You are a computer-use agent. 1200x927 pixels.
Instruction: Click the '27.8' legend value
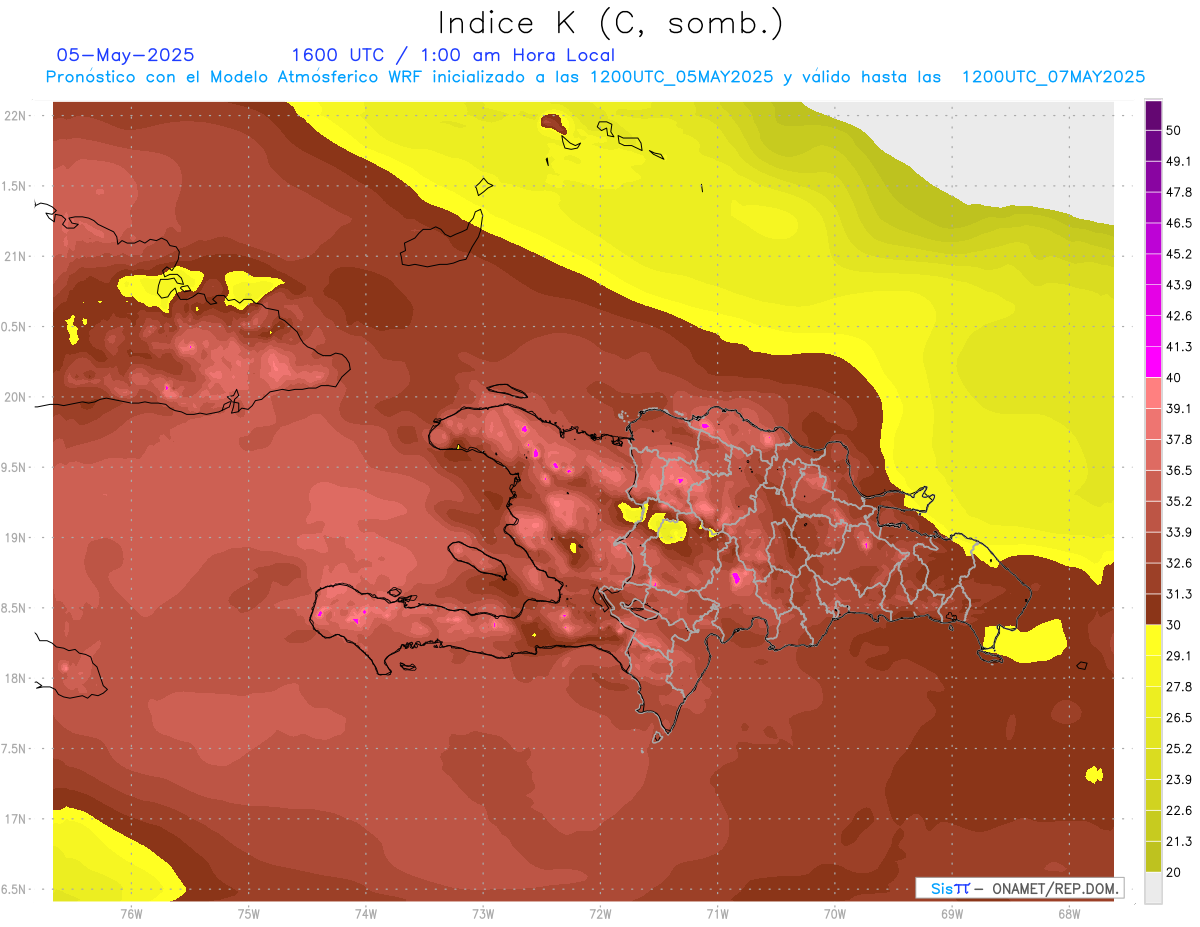1178,687
